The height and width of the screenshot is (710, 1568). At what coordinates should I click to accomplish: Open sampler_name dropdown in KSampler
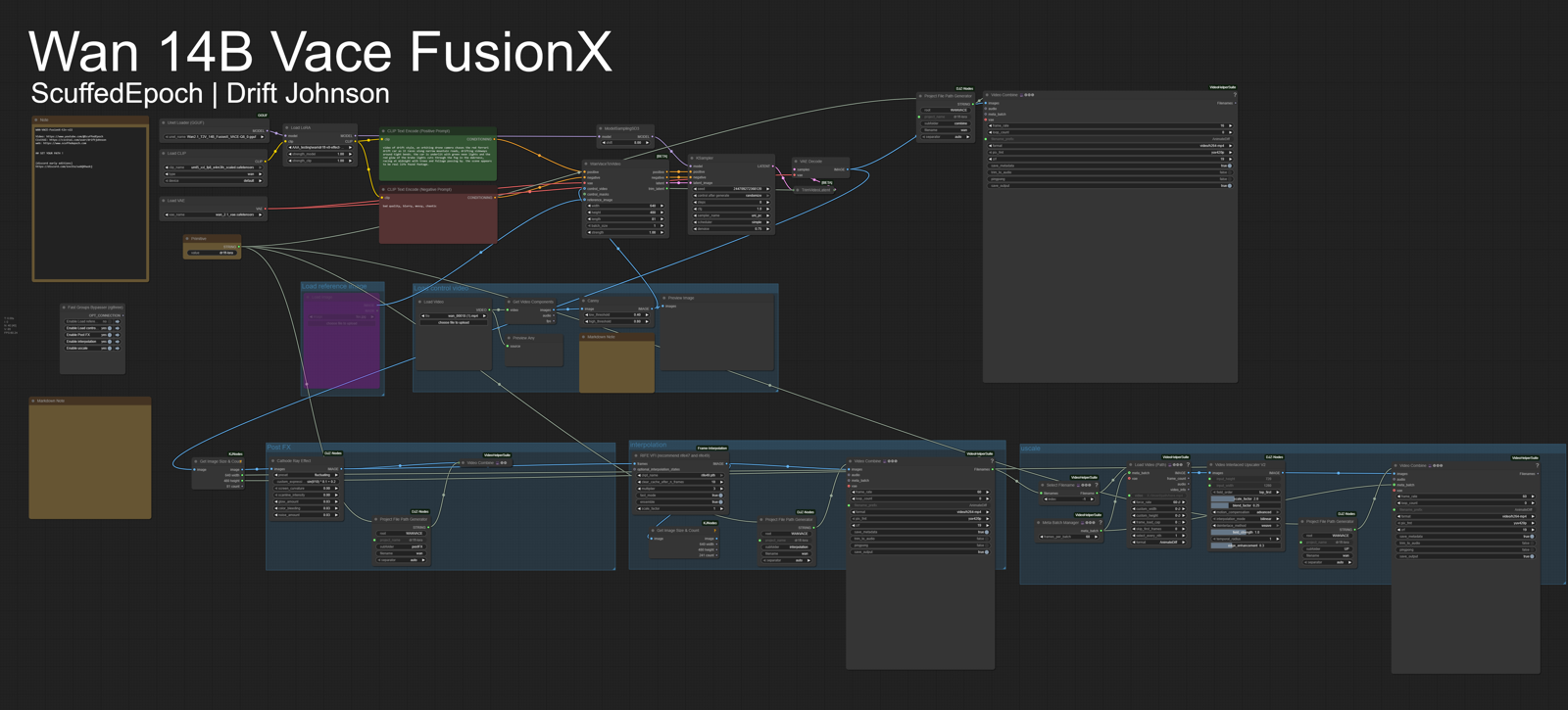coord(731,215)
